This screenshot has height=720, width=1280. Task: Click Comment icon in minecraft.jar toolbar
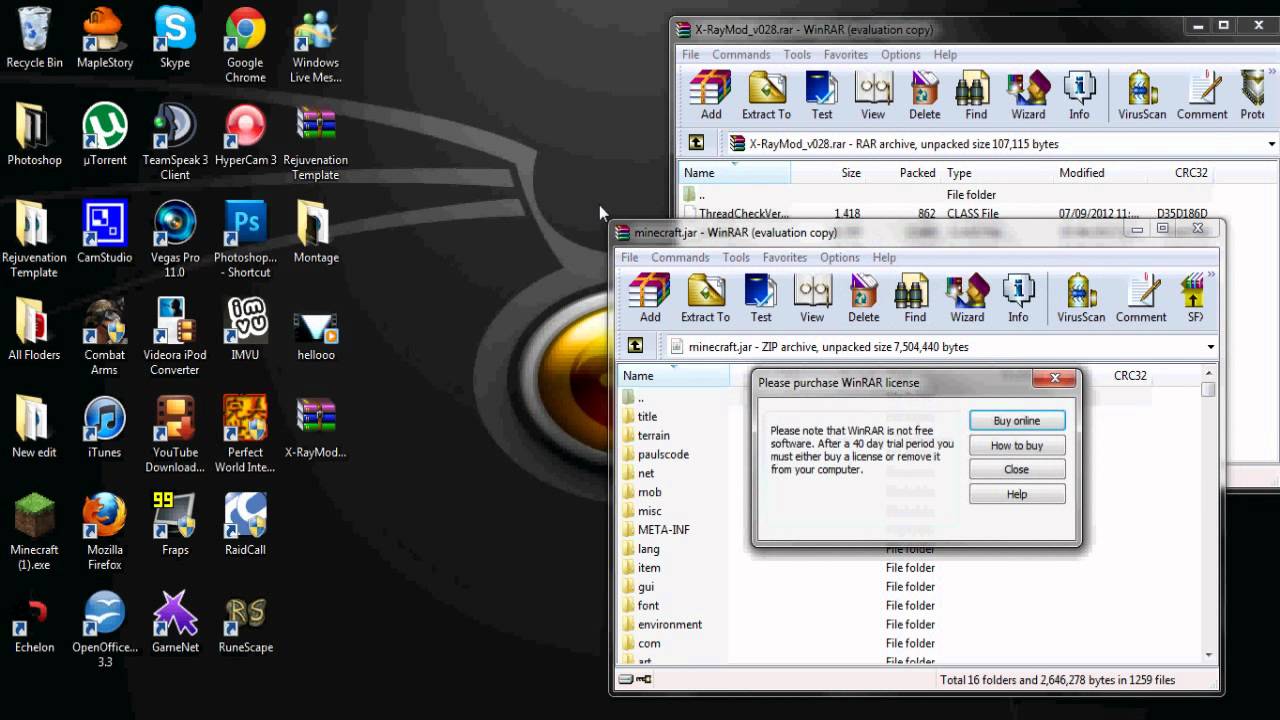tap(1141, 298)
